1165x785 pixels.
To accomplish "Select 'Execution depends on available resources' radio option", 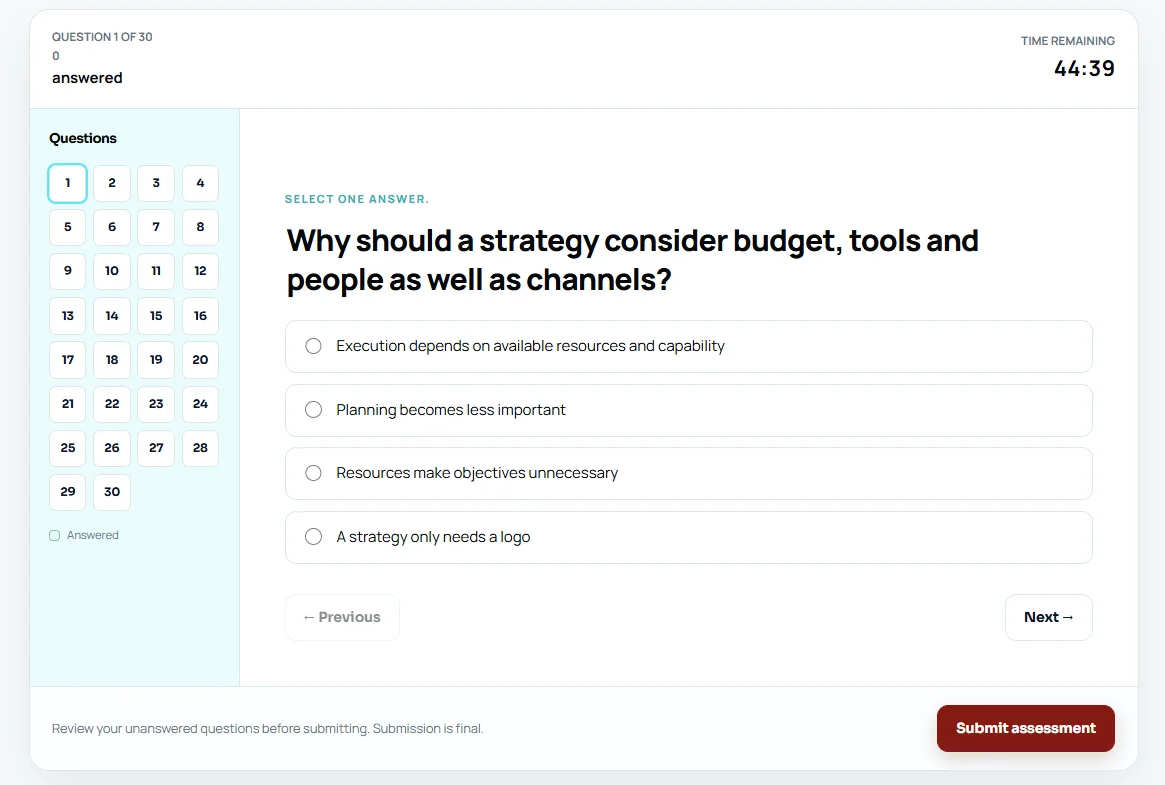I will pyautogui.click(x=688, y=346).
